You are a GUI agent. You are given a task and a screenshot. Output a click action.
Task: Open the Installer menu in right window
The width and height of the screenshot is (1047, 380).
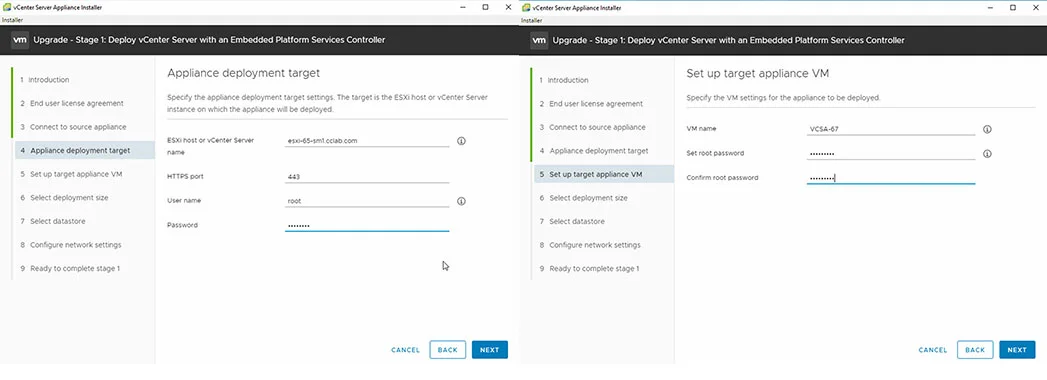tap(532, 20)
